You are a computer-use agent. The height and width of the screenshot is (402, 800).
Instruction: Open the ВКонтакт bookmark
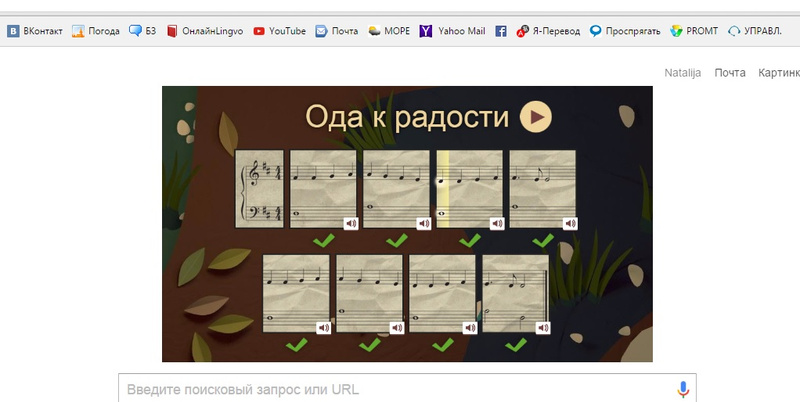[x=35, y=31]
